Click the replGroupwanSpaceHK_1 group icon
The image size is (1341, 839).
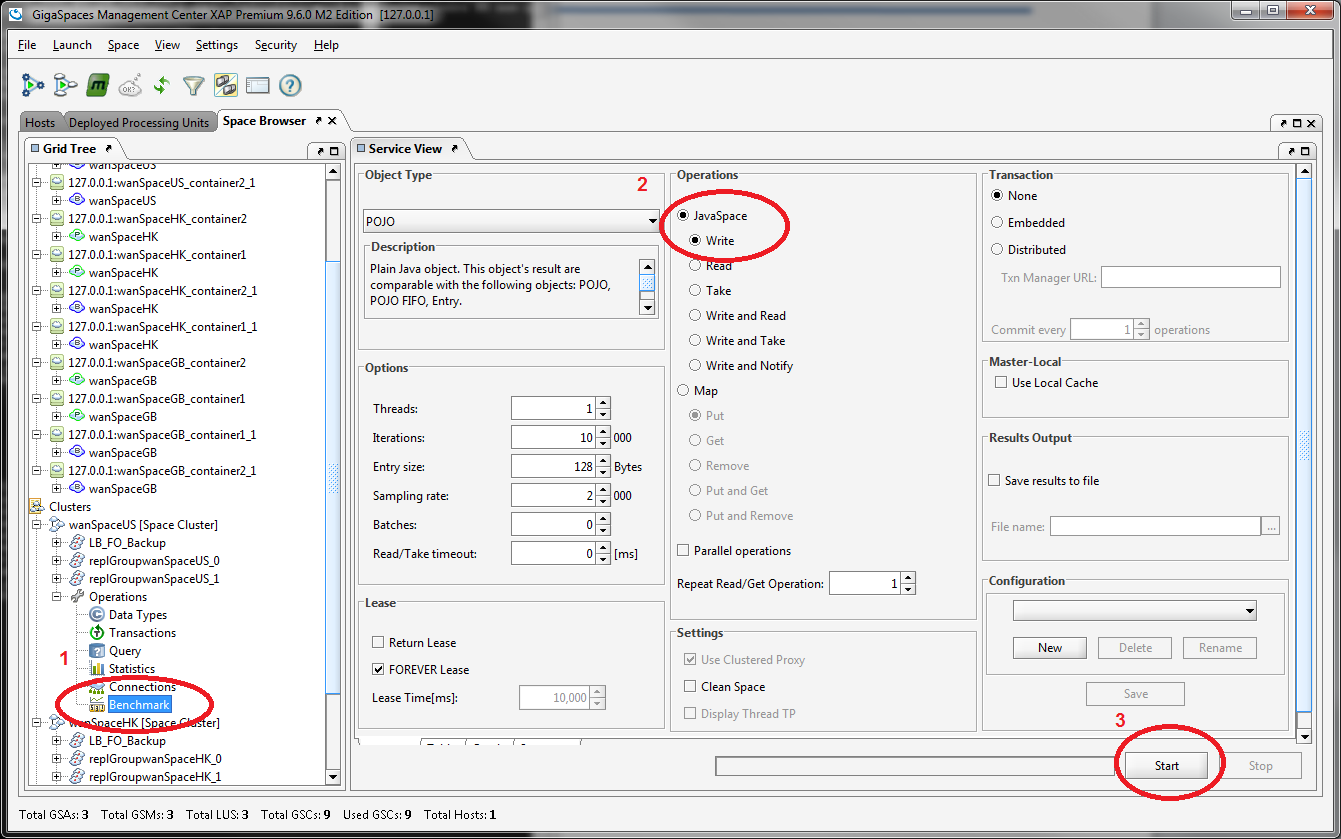tap(77, 777)
